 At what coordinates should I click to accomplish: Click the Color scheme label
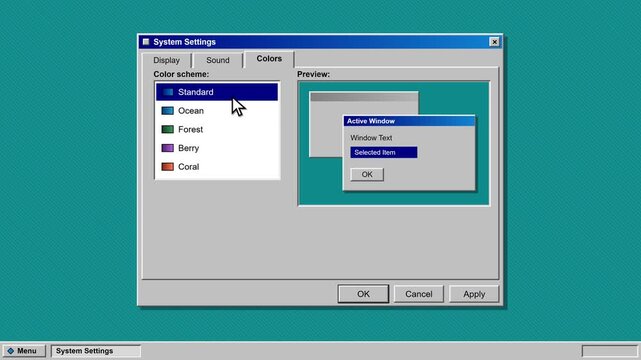point(181,74)
